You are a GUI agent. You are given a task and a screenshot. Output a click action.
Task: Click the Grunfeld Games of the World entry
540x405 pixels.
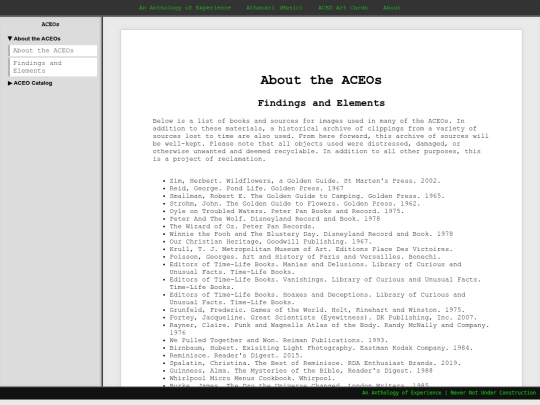click(x=317, y=310)
